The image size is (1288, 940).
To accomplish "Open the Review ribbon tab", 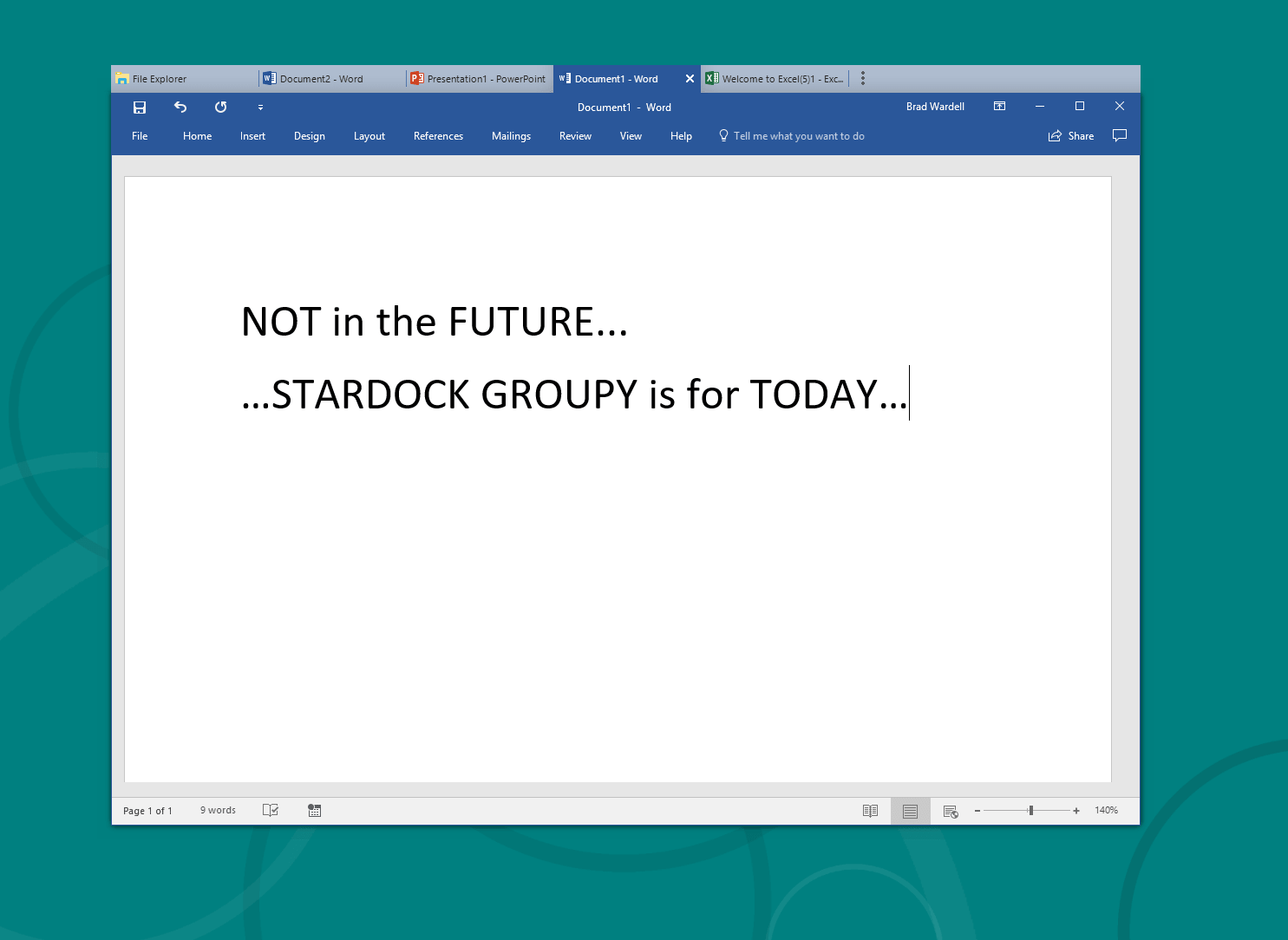I will [575, 136].
